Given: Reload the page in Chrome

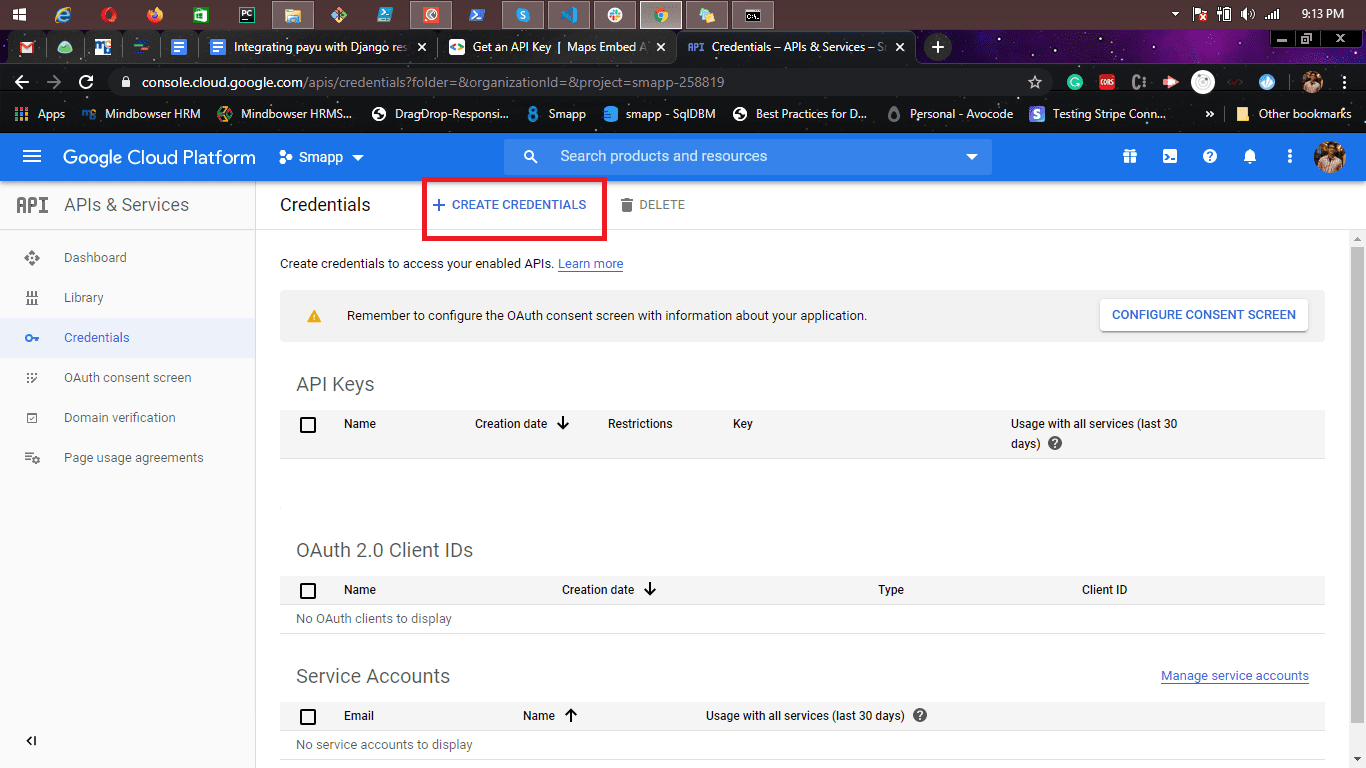Looking at the screenshot, I should (x=86, y=82).
